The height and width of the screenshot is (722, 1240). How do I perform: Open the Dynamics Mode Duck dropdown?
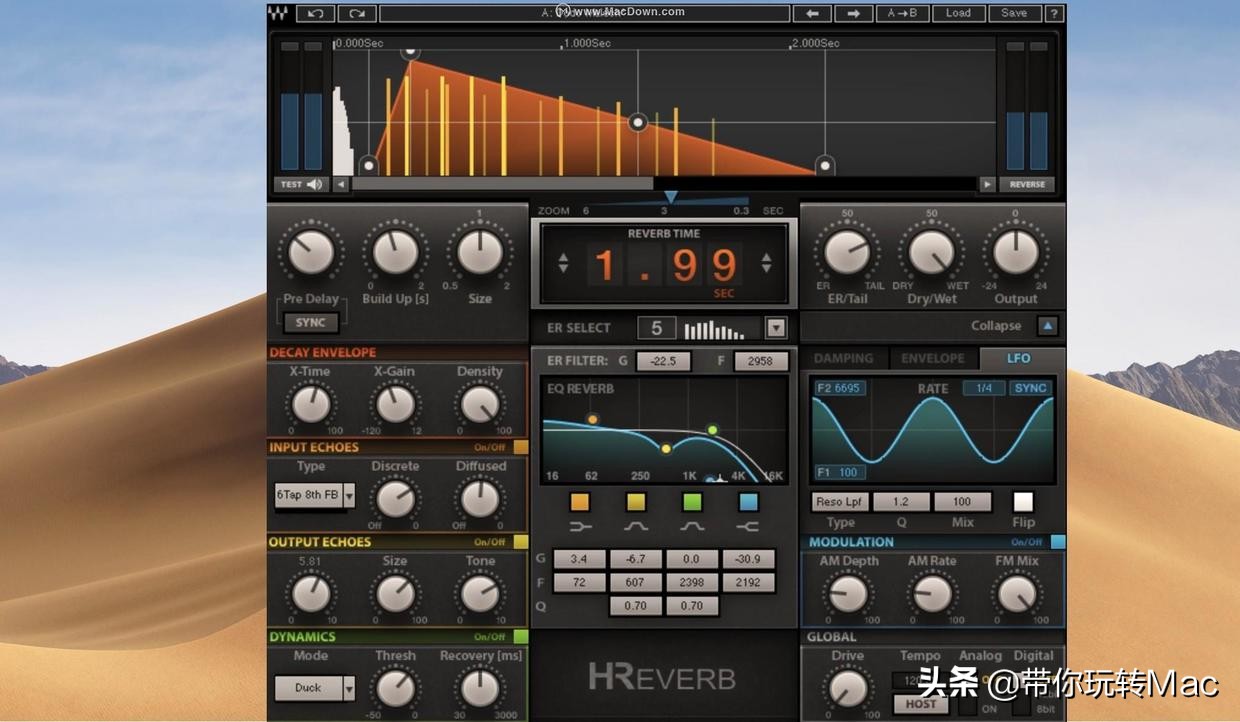point(349,688)
